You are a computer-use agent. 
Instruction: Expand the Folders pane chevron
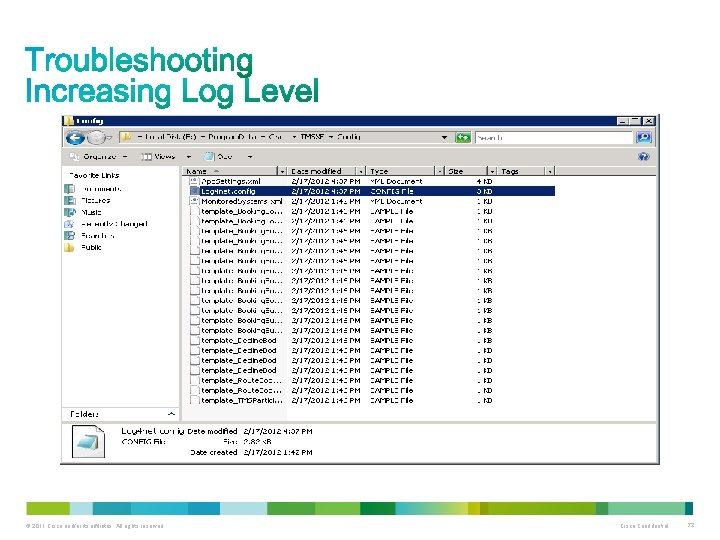tap(171, 414)
